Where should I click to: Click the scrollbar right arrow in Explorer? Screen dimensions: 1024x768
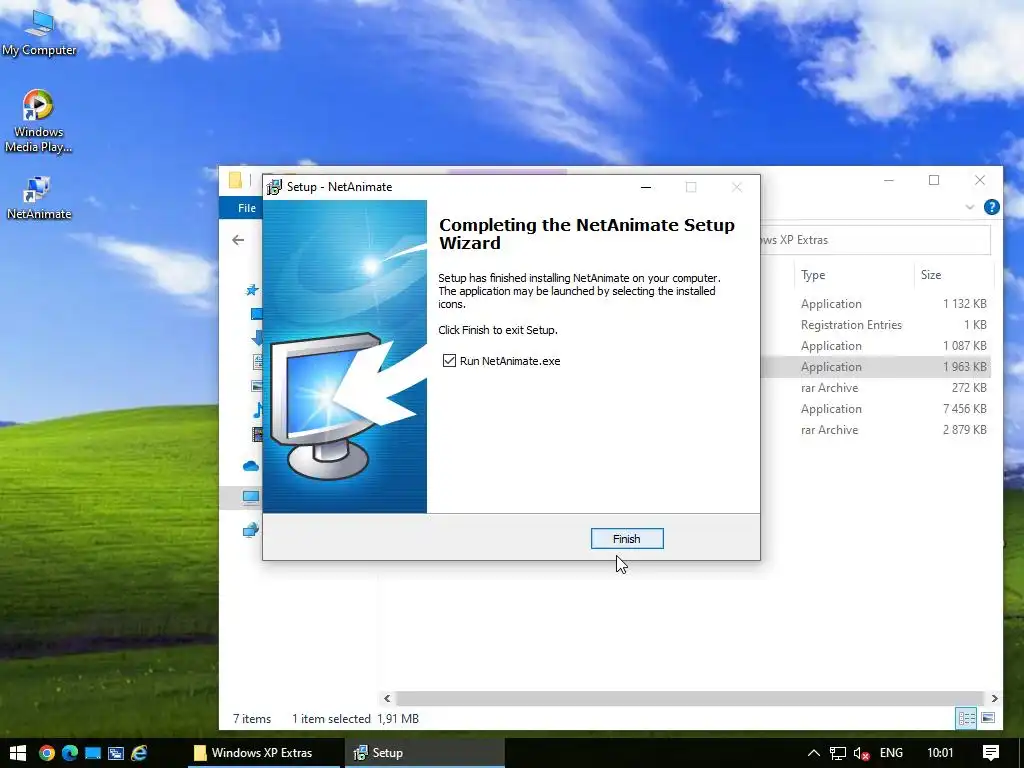994,698
